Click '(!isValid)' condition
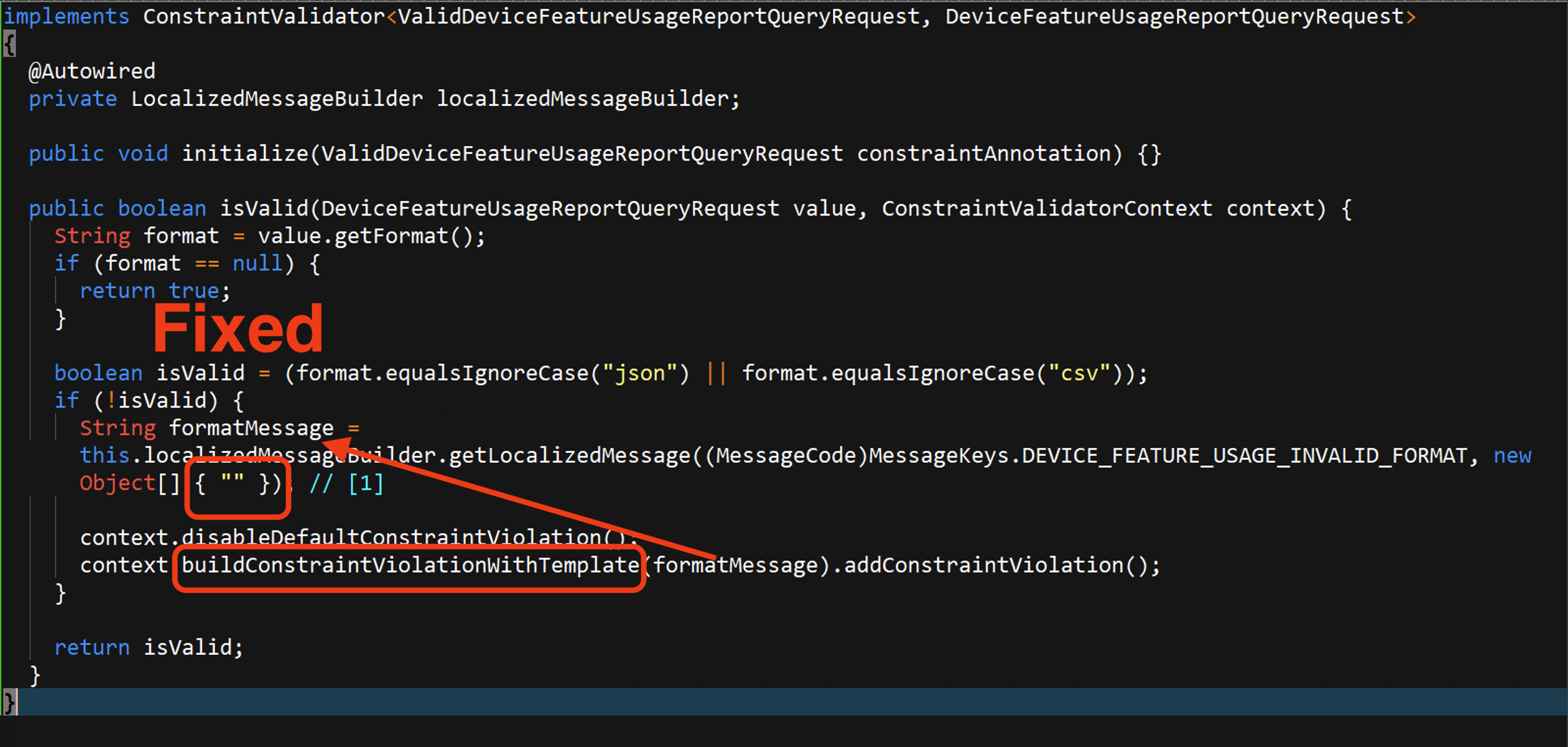 coord(156,400)
